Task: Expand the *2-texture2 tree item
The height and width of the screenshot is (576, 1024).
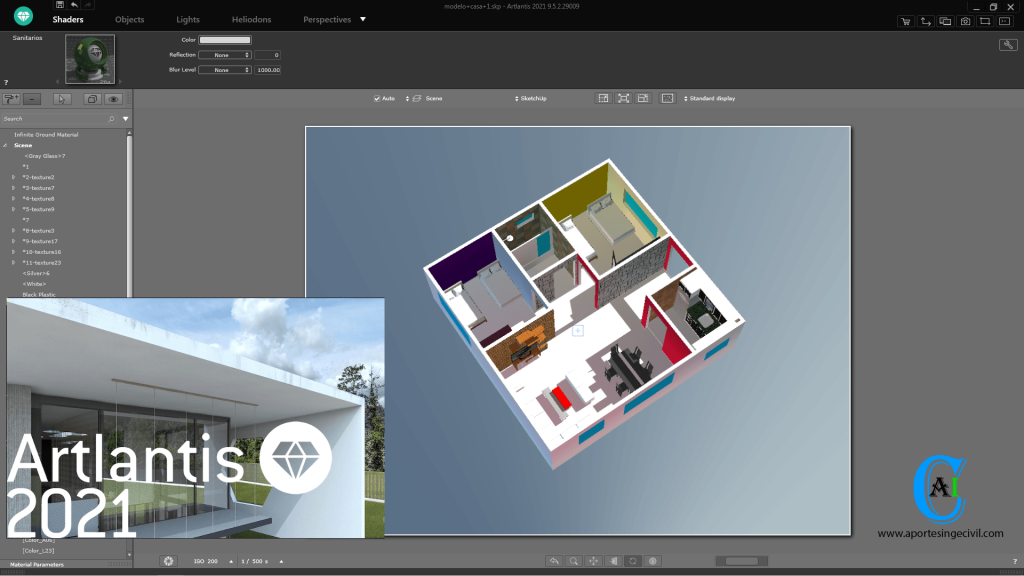Action: tap(14, 177)
